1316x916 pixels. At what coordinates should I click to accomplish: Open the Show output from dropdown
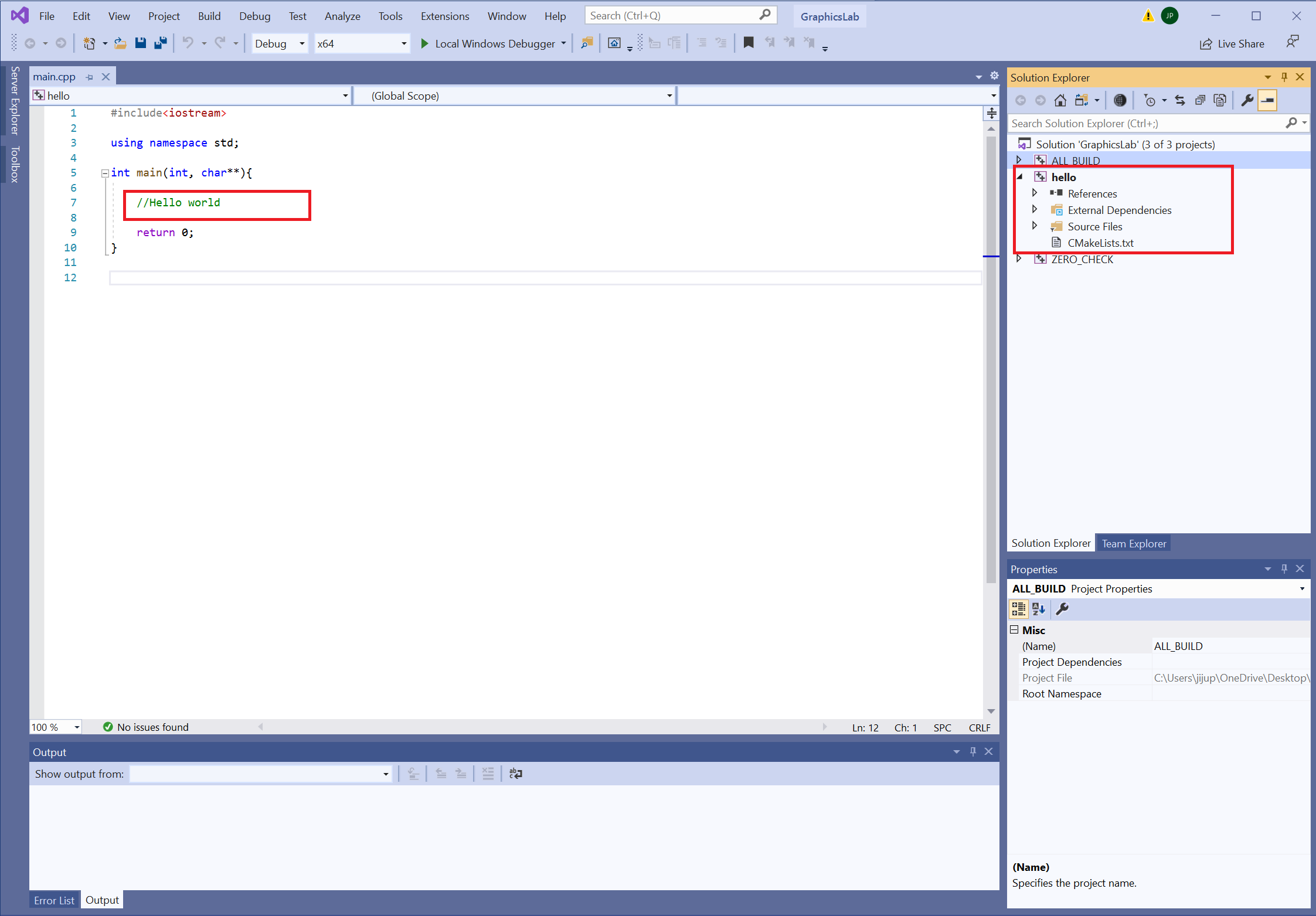pyautogui.click(x=260, y=774)
